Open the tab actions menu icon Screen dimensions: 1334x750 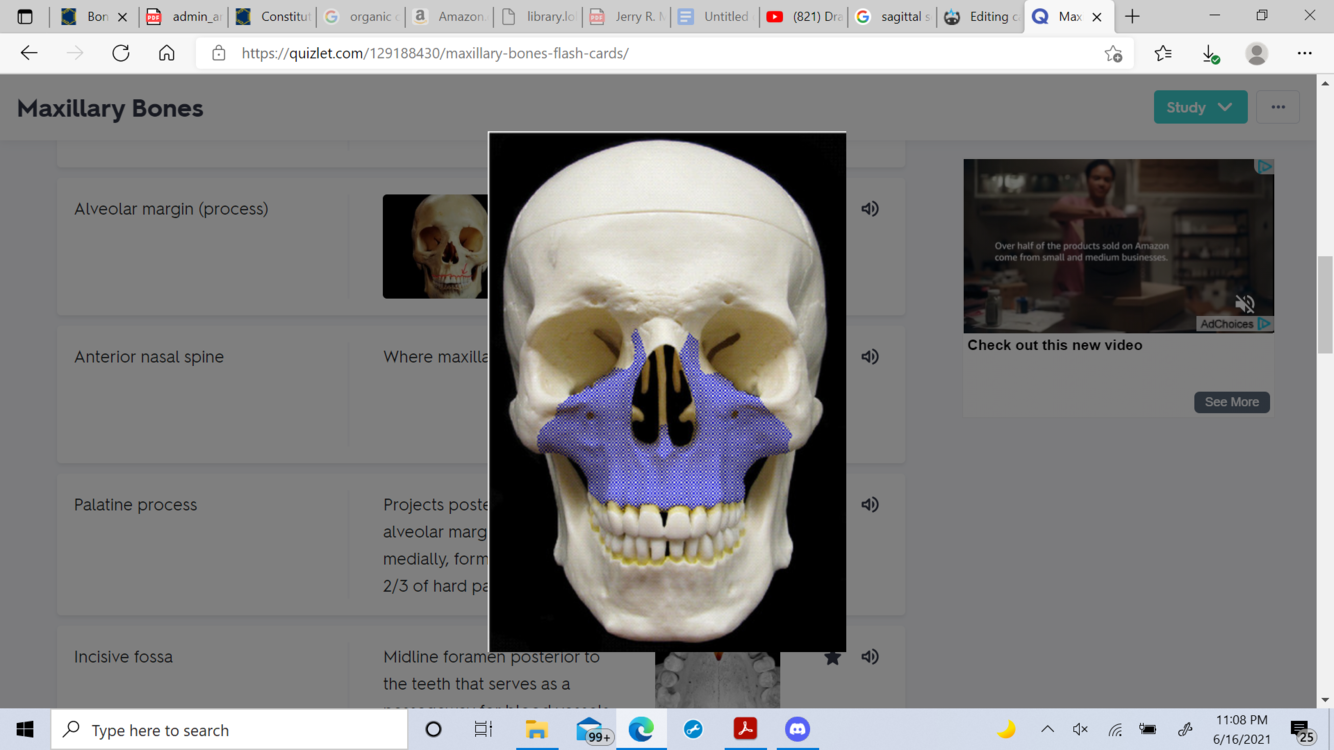click(25, 17)
